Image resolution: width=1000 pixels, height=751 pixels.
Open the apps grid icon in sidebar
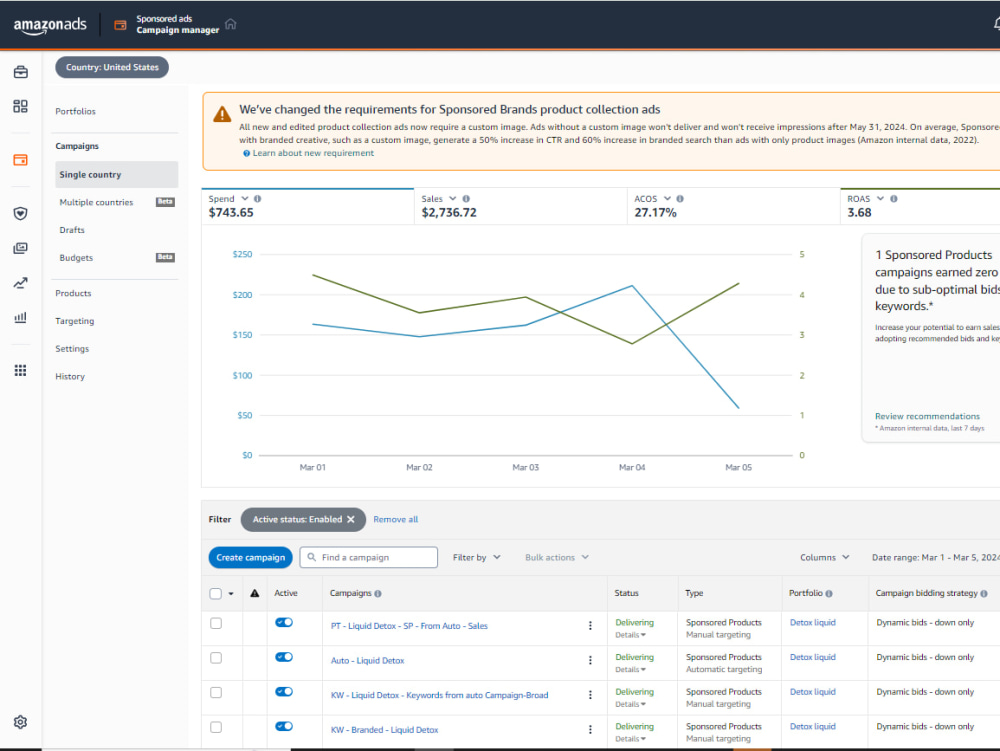point(20,369)
